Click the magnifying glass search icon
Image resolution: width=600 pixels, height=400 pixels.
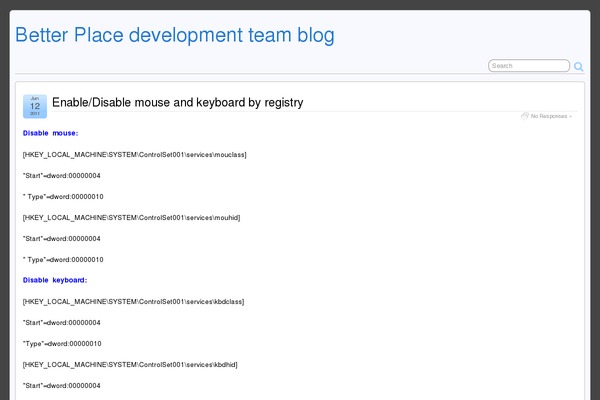tap(579, 67)
